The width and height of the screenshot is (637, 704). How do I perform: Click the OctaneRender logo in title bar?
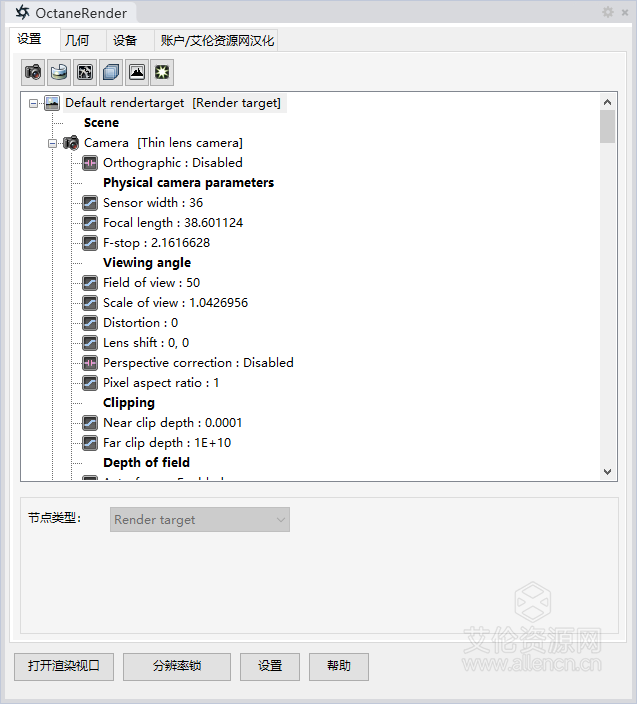22,13
